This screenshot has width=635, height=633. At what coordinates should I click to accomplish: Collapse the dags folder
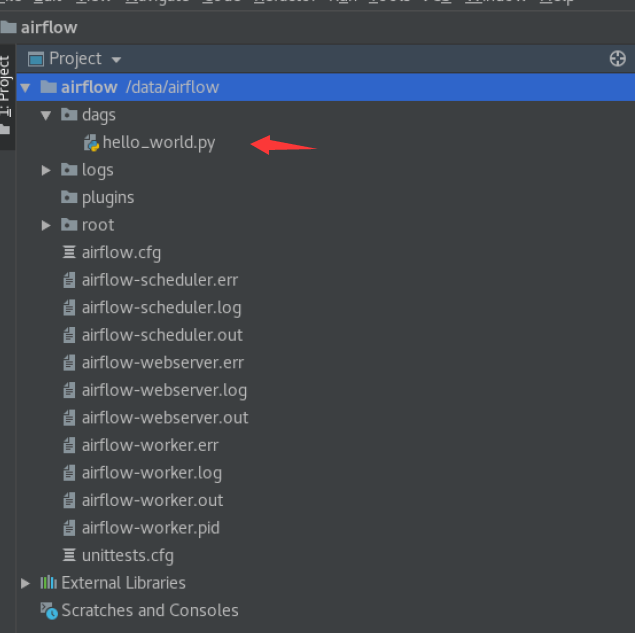(x=46, y=116)
